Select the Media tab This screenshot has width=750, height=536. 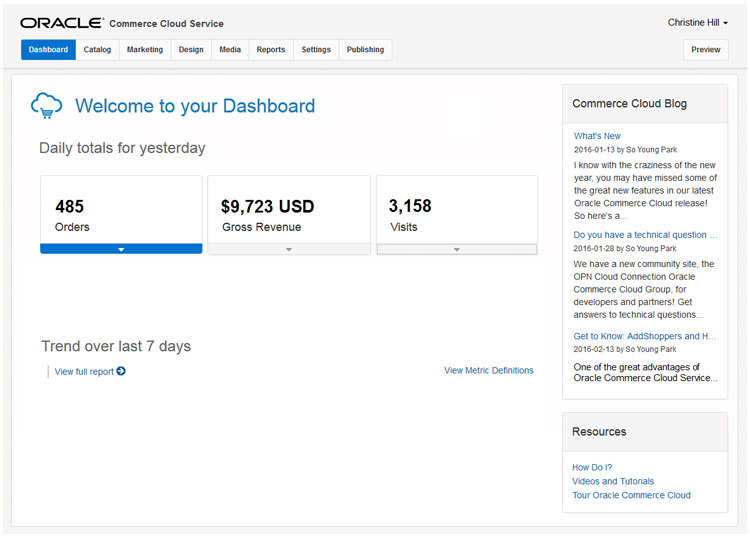point(230,50)
